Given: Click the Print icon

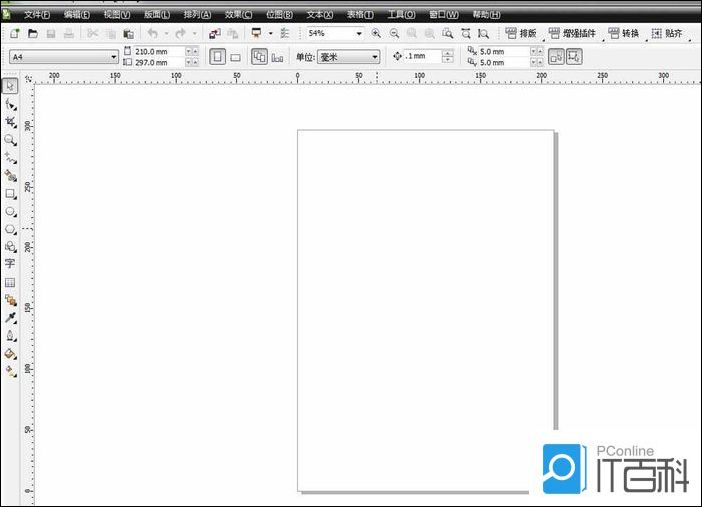Looking at the screenshot, I should pos(68,33).
